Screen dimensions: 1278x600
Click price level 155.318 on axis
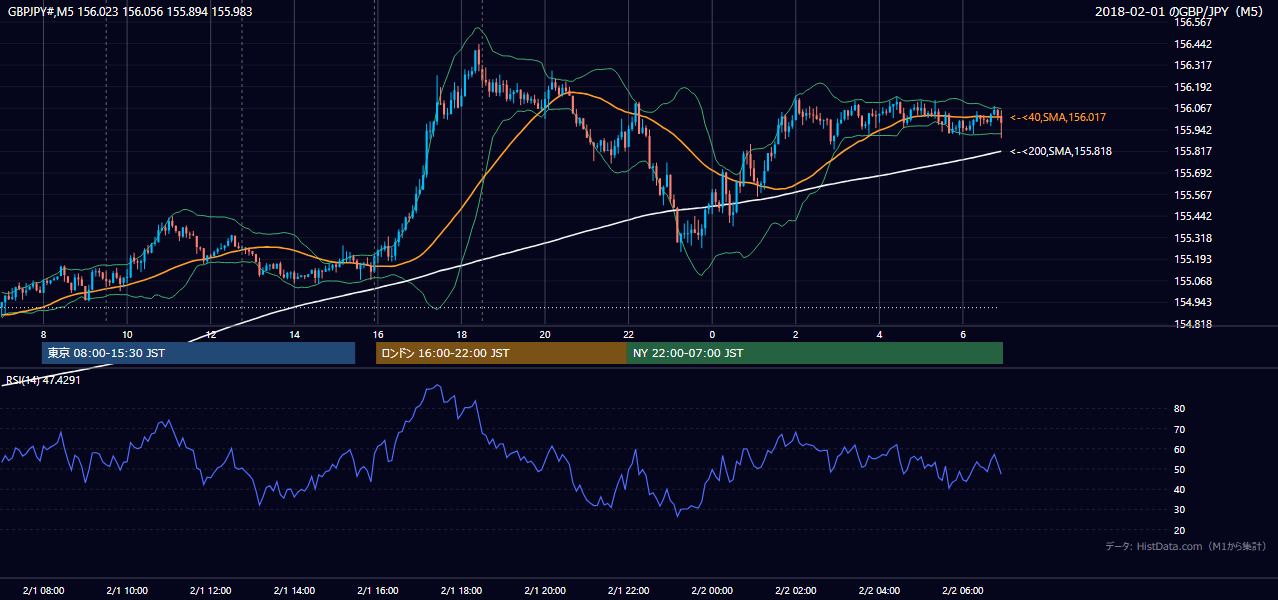[1193, 238]
